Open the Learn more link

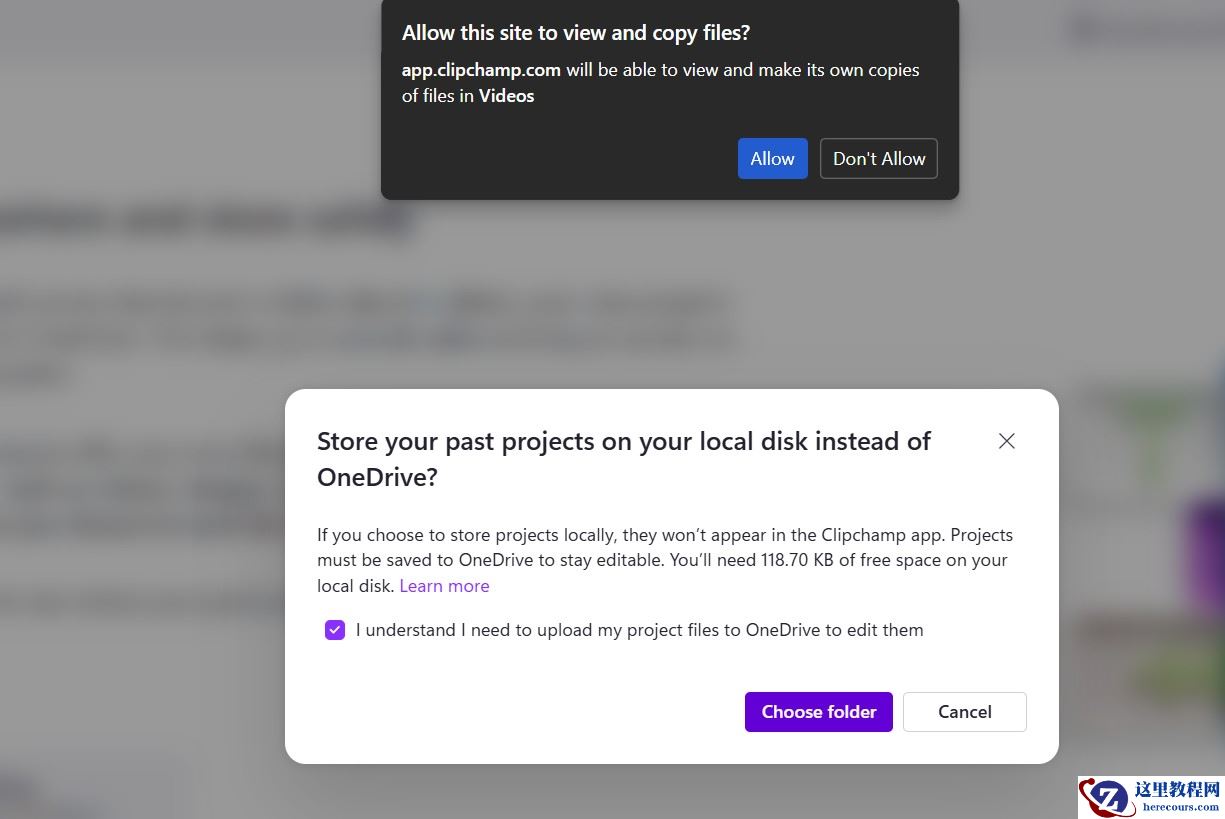444,586
